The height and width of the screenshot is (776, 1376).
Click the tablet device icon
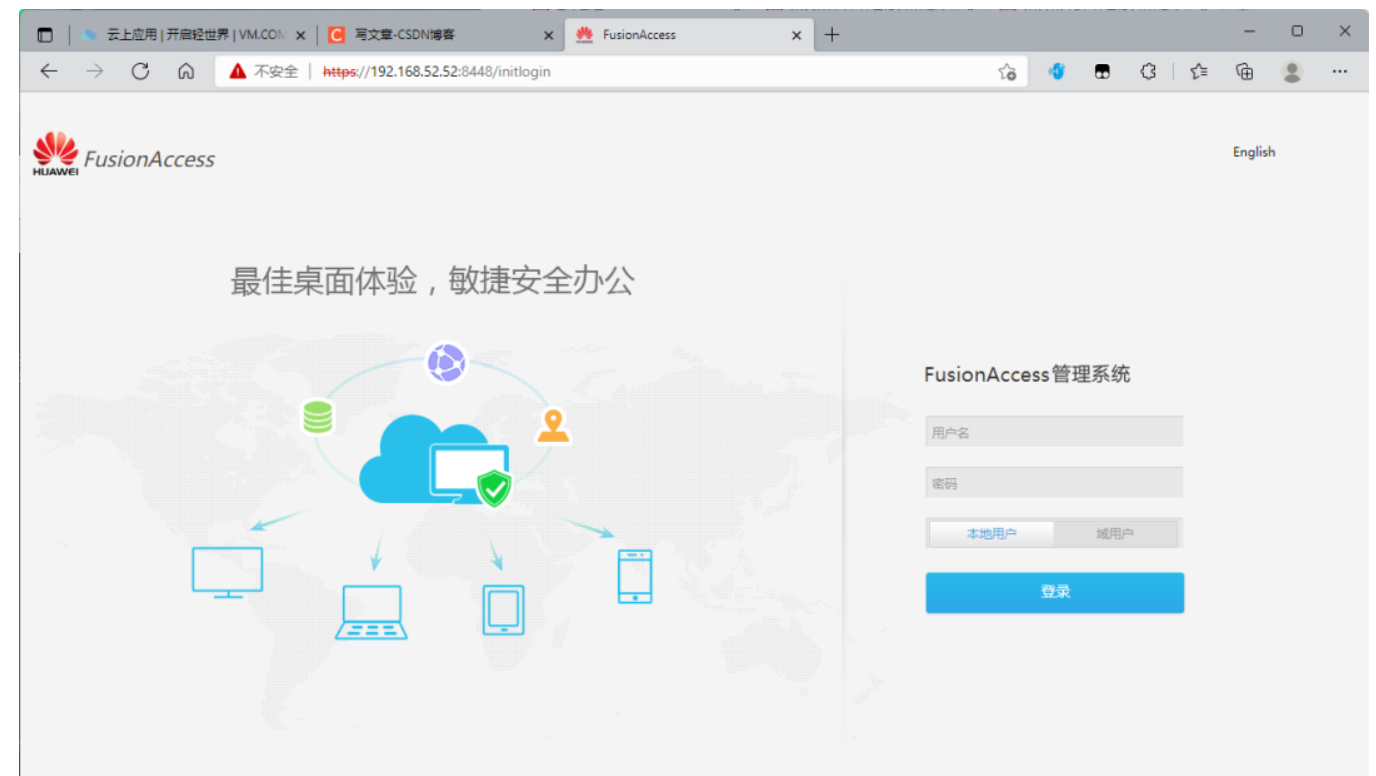point(503,609)
